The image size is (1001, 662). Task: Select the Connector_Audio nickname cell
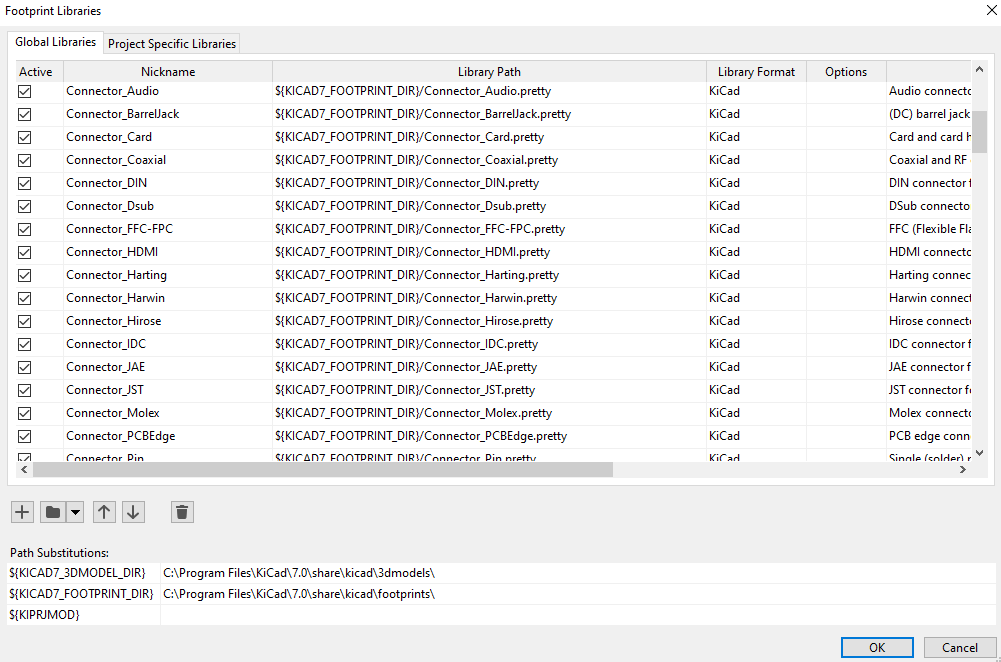[x=168, y=91]
